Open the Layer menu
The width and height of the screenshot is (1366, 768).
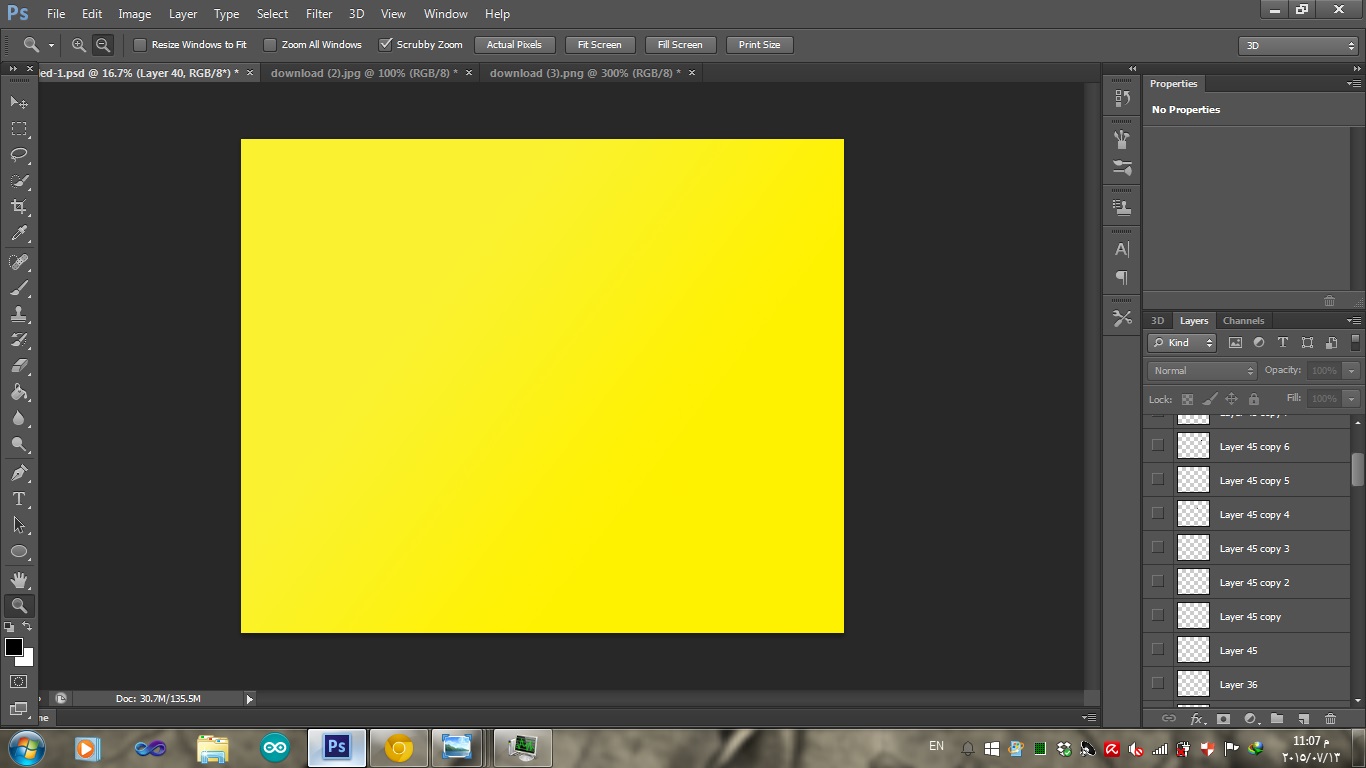click(183, 14)
